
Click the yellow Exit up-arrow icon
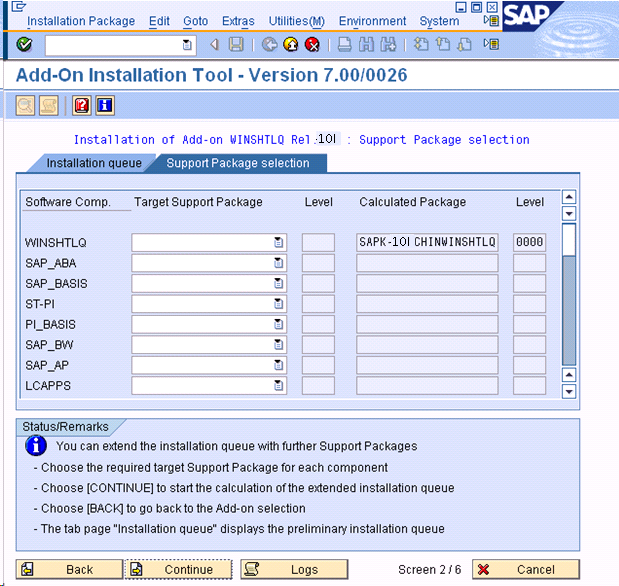pyautogui.click(x=291, y=45)
